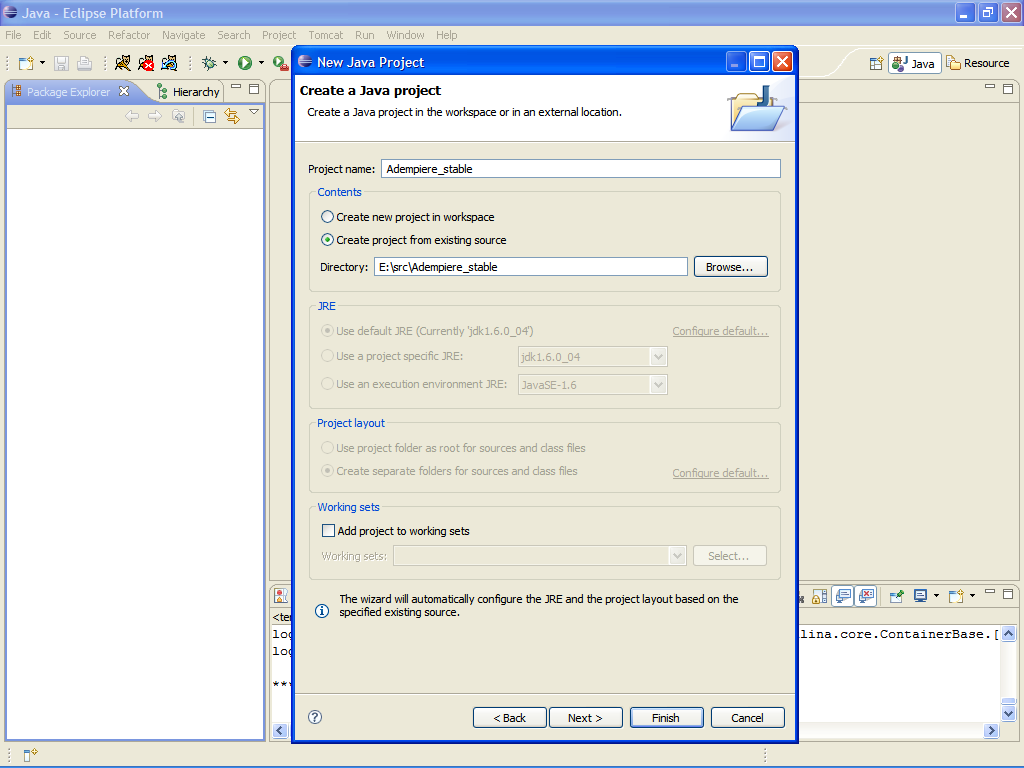Click the fast view icon in status bar
The width and height of the screenshot is (1024, 768).
[30, 756]
